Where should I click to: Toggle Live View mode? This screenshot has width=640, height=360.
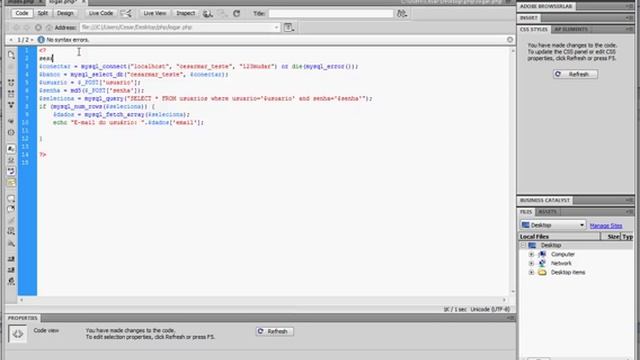point(155,13)
